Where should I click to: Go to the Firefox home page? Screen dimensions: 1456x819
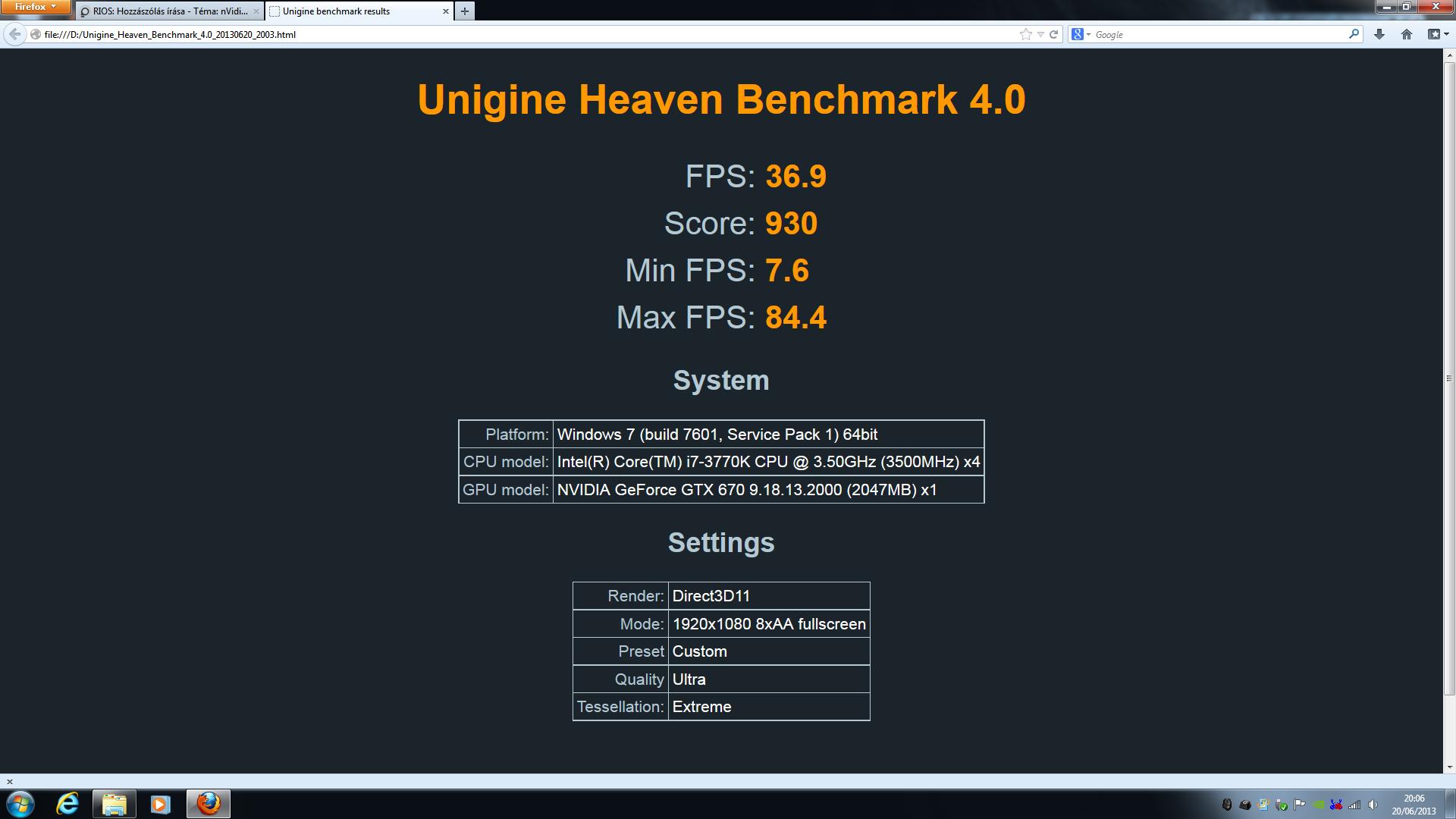click(x=1407, y=34)
